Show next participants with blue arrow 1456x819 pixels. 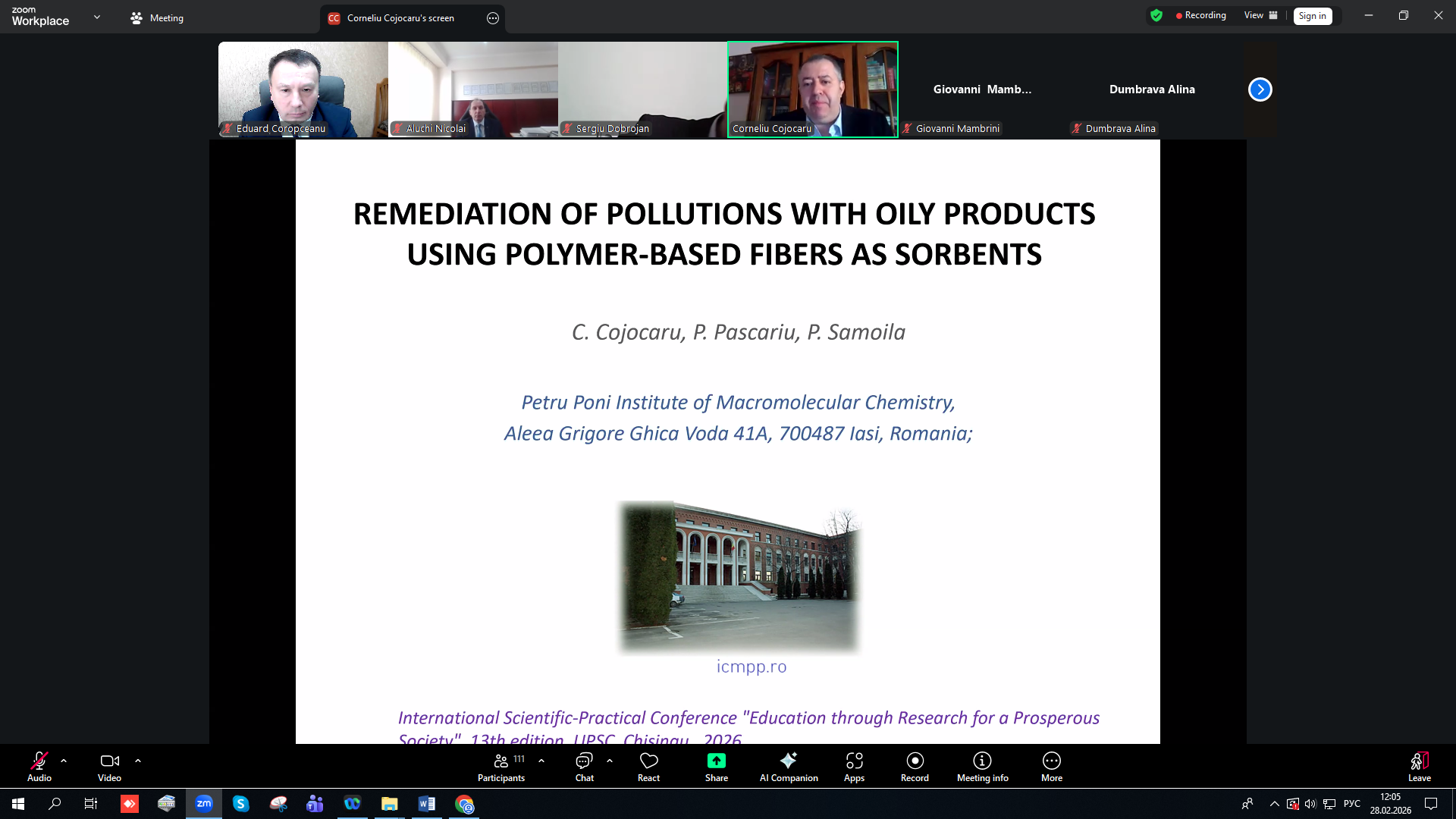click(1260, 89)
